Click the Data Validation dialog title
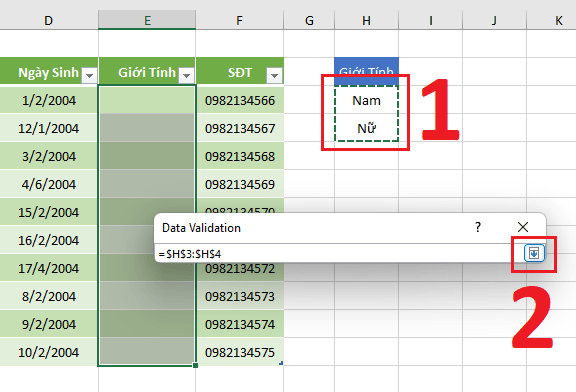Viewport: 576px width, 392px height. tap(201, 228)
